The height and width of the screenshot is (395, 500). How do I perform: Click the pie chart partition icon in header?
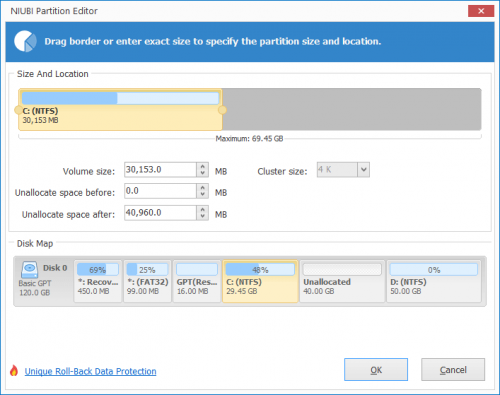point(25,41)
